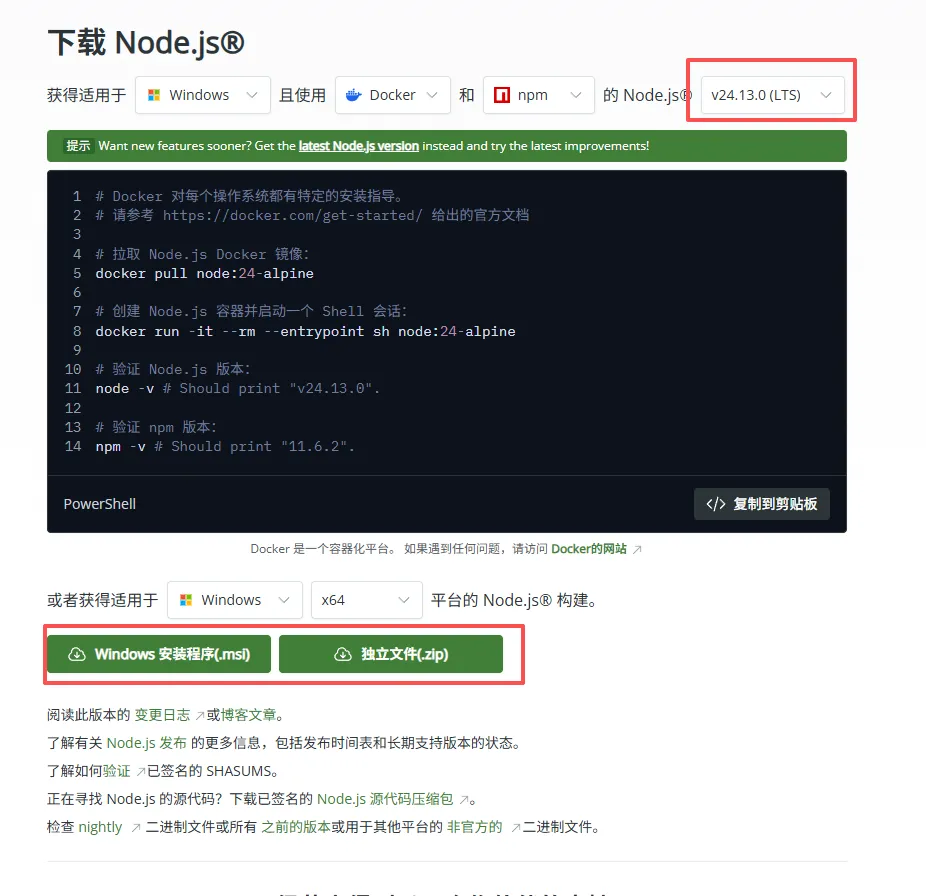Click the download icon on the .msi button

point(77,654)
